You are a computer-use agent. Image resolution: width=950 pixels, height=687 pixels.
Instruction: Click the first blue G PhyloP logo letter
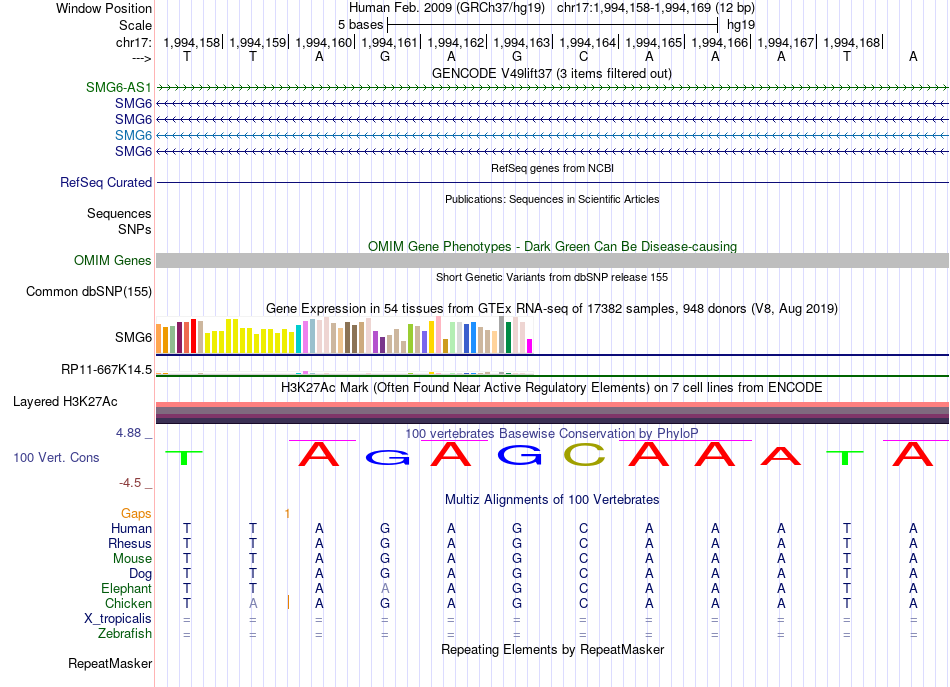pos(387,458)
